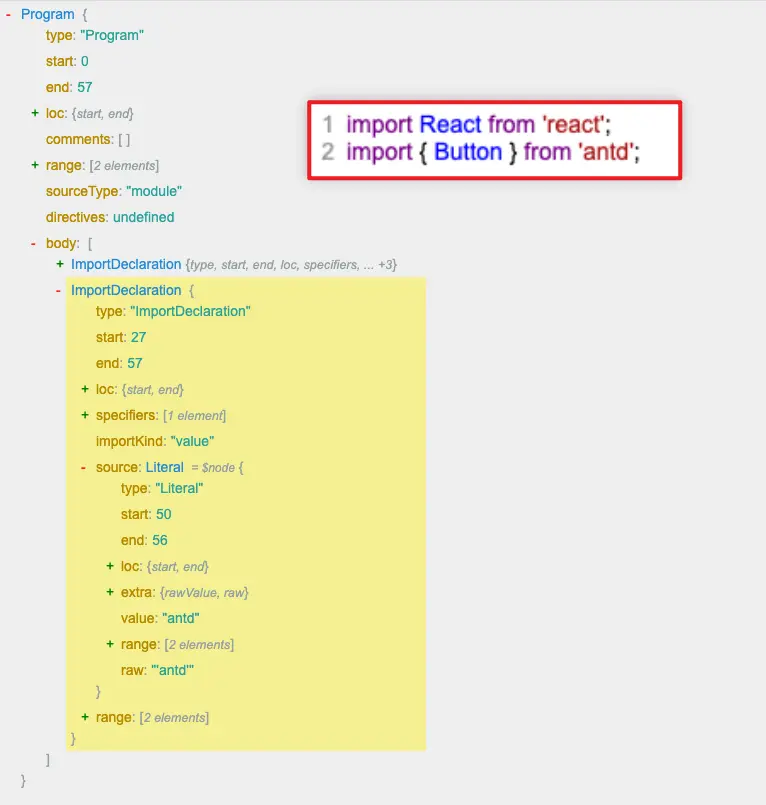Screen dimensions: 766x805
Task: Select the value "antd" property
Action: [x=160, y=618]
